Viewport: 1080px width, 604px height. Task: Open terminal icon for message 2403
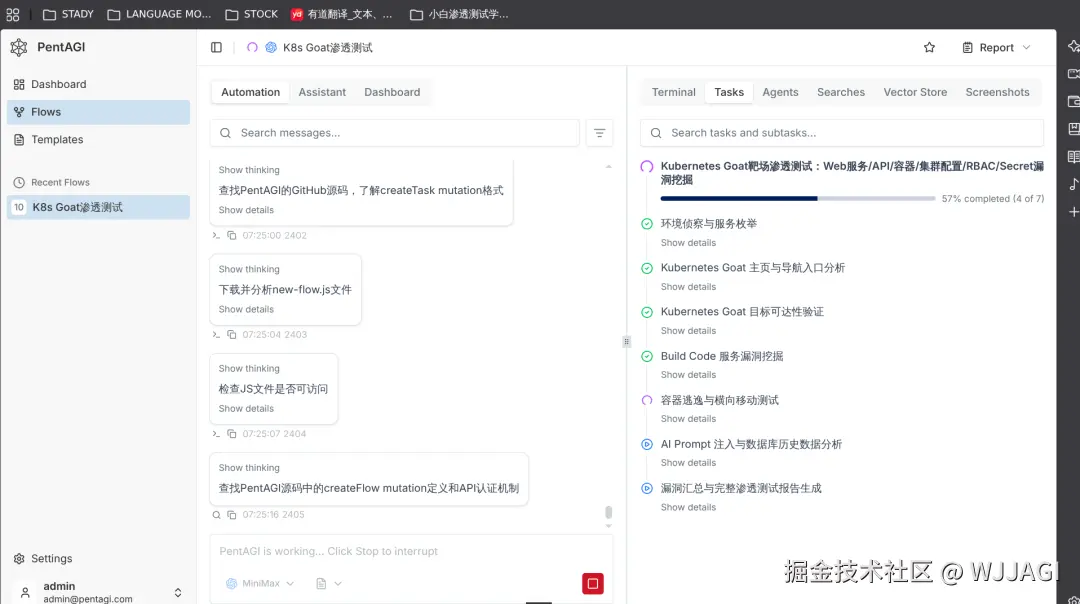point(216,335)
